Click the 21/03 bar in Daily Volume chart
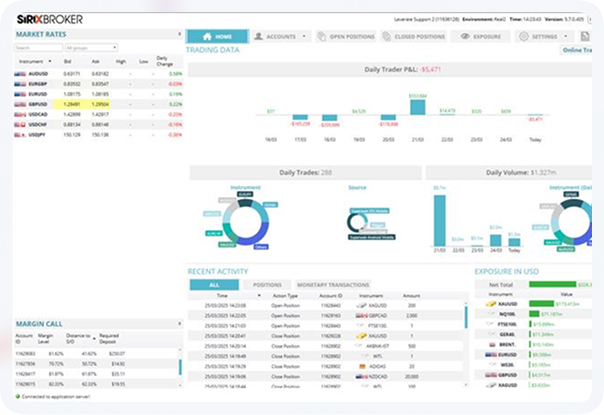This screenshot has height=415, width=604. [440, 221]
